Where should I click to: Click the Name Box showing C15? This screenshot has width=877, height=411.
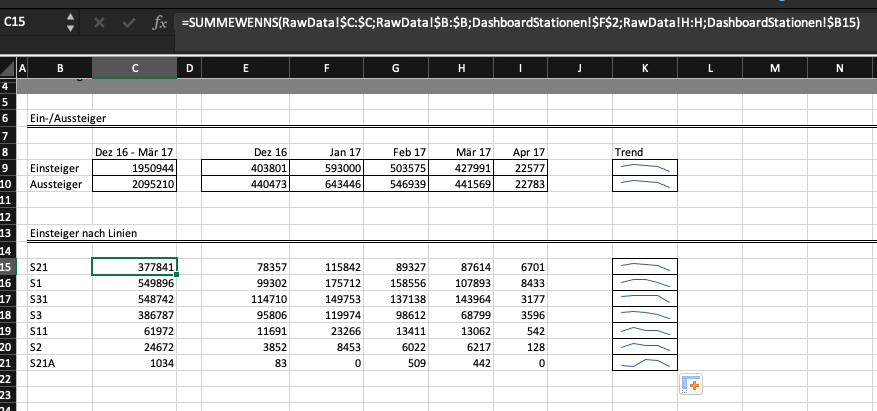point(30,21)
